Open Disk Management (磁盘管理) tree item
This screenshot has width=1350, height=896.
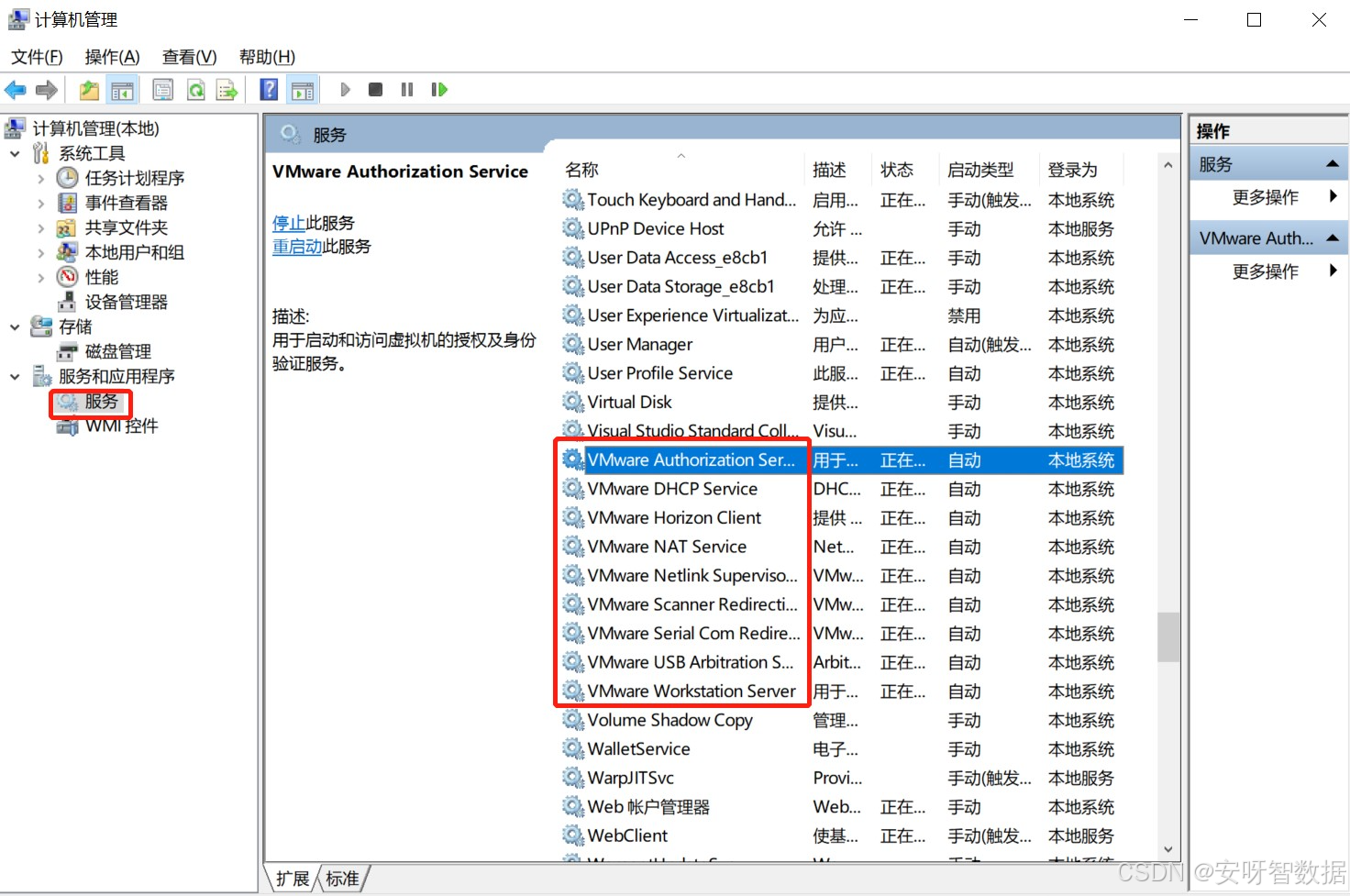point(118,351)
